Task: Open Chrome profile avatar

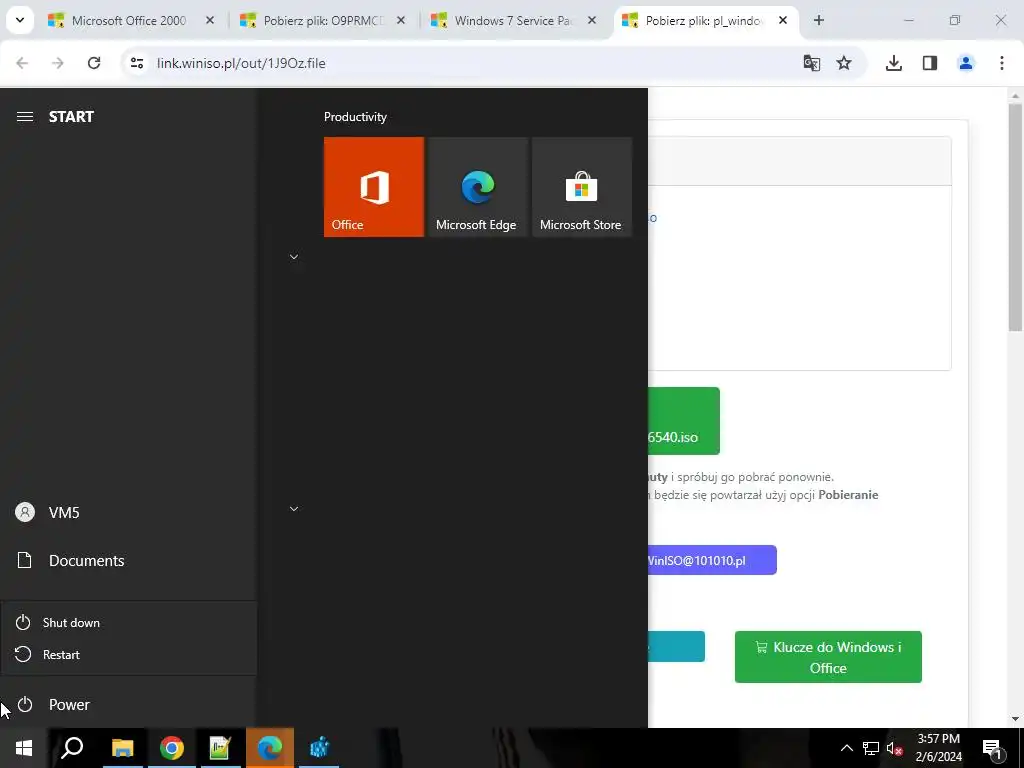Action: click(x=966, y=63)
